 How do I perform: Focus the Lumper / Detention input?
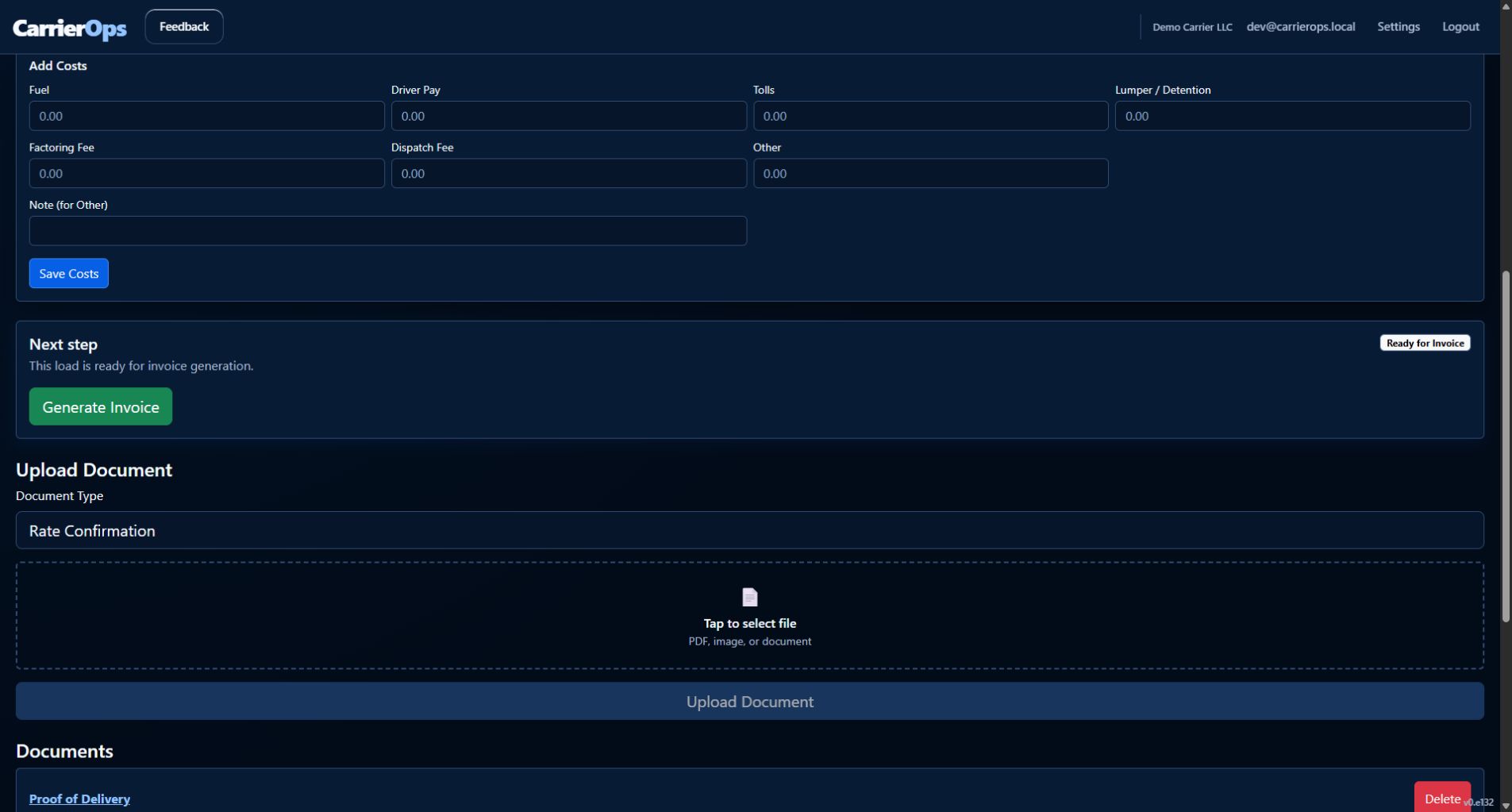(1292, 116)
